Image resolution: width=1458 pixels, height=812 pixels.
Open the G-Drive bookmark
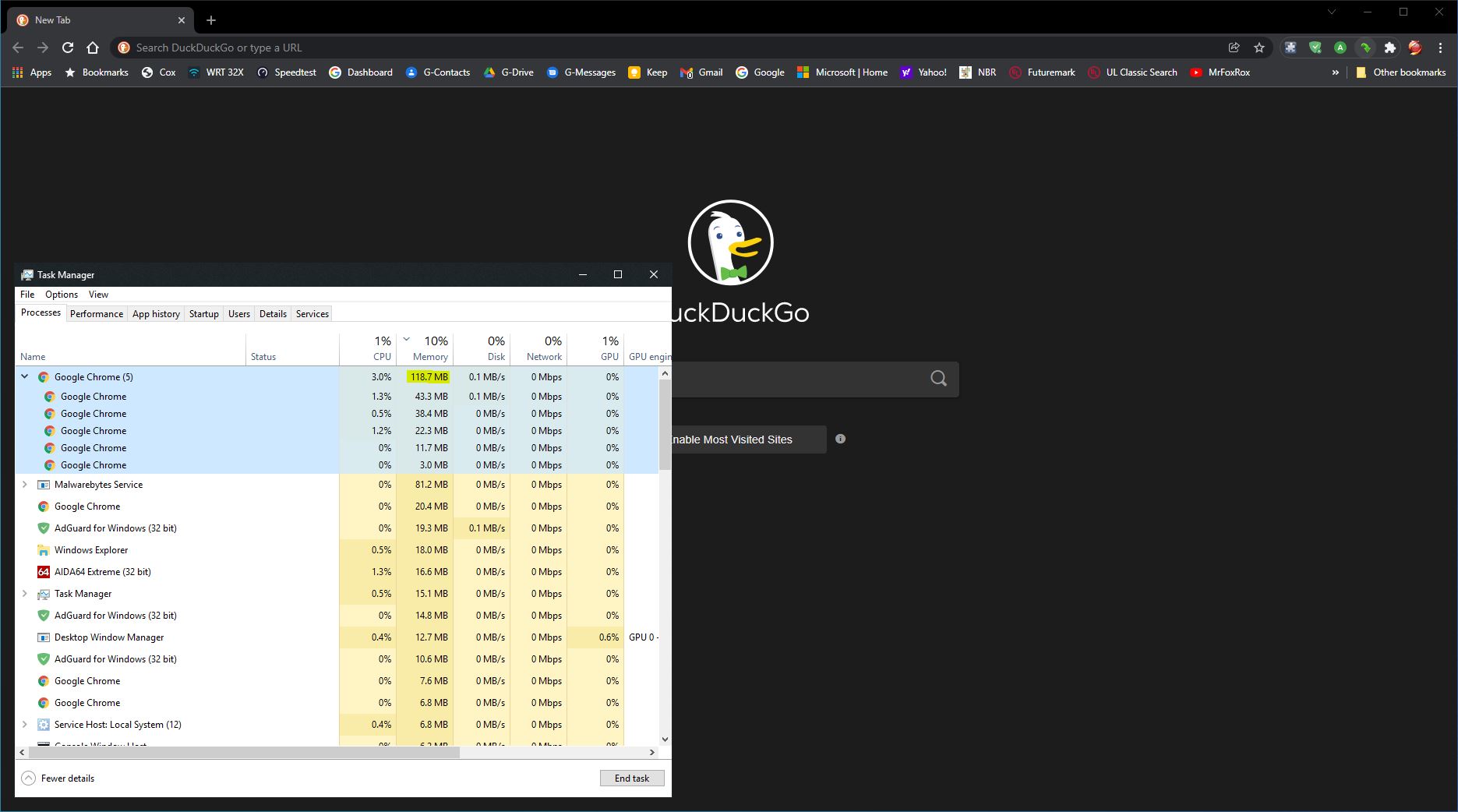coord(509,72)
